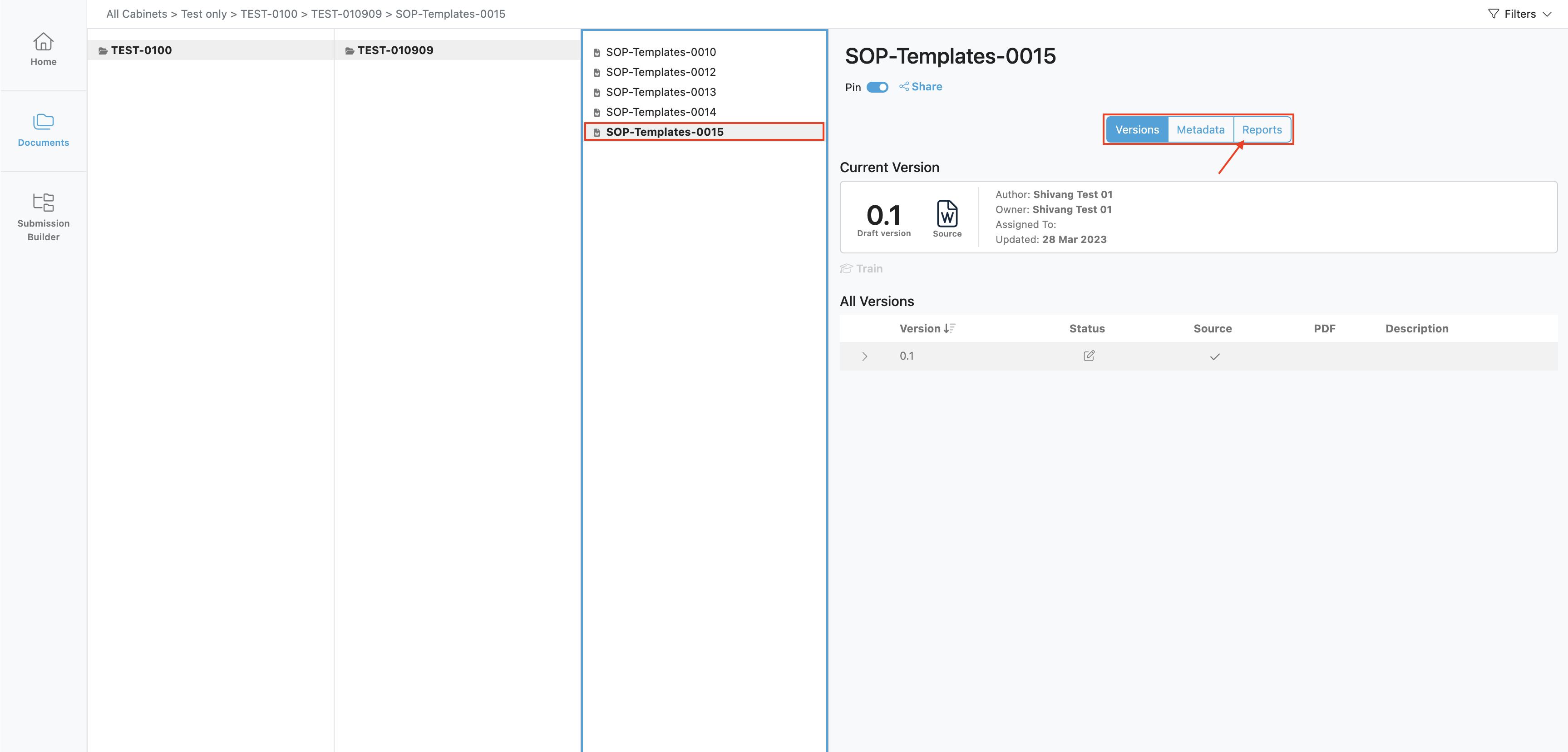The image size is (1568, 752).
Task: Open the Reports tab
Action: (1262, 129)
